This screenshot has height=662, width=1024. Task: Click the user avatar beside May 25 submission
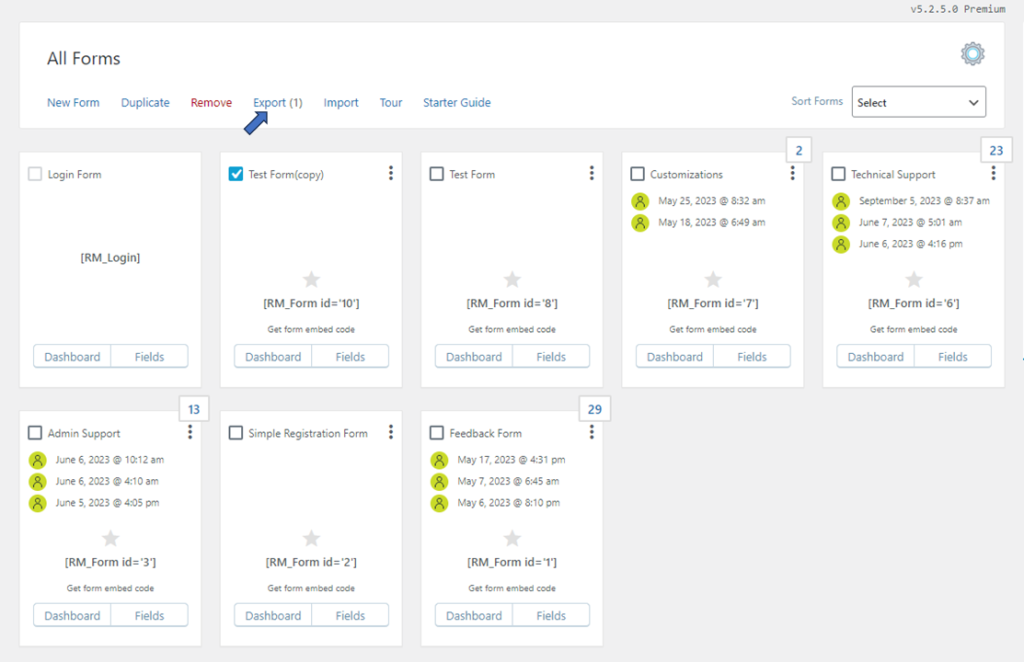pyautogui.click(x=640, y=201)
